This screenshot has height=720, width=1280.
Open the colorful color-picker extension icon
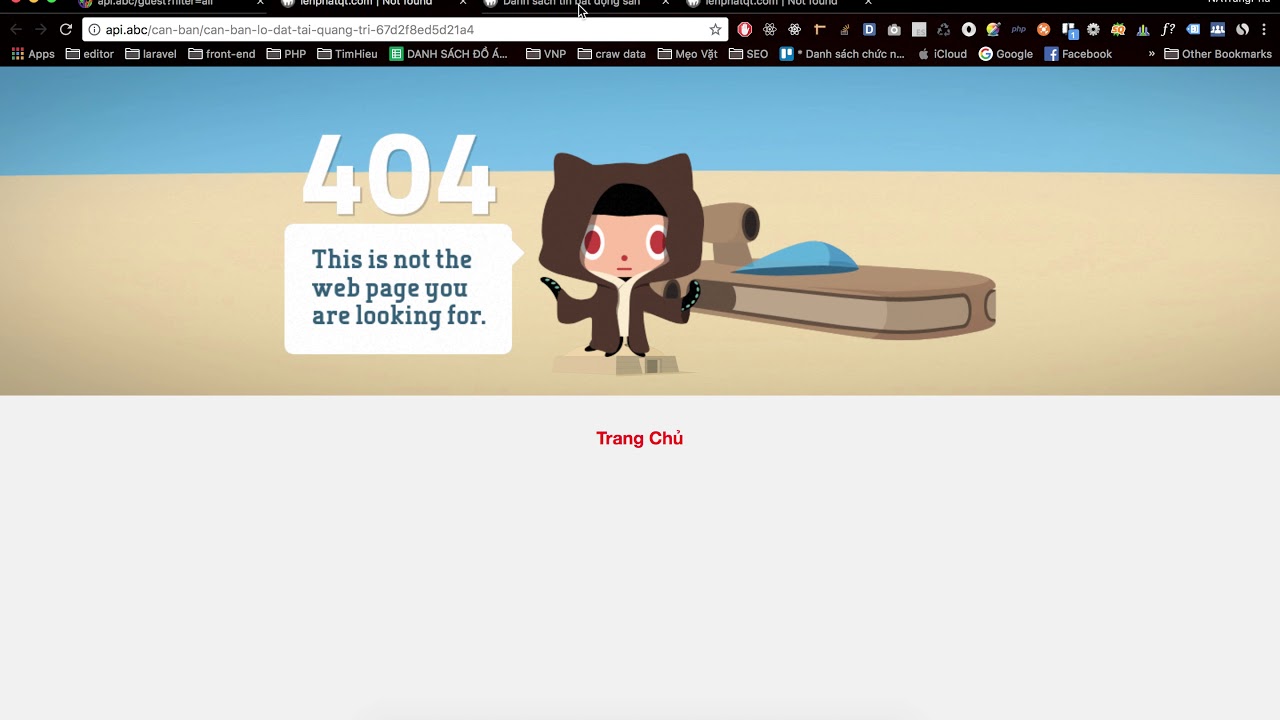(x=993, y=30)
